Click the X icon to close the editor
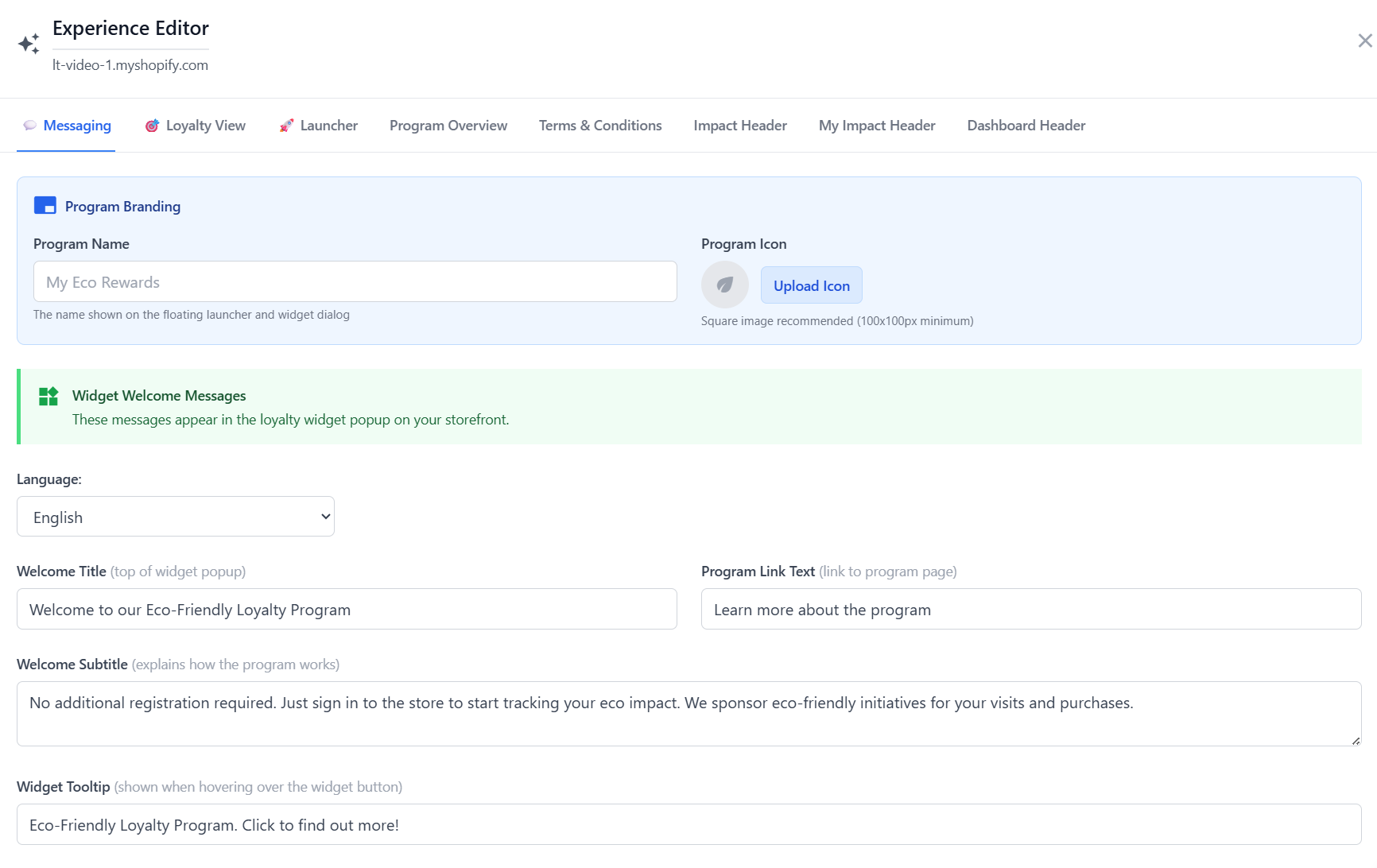Viewport: 1377px width, 868px height. point(1364,40)
